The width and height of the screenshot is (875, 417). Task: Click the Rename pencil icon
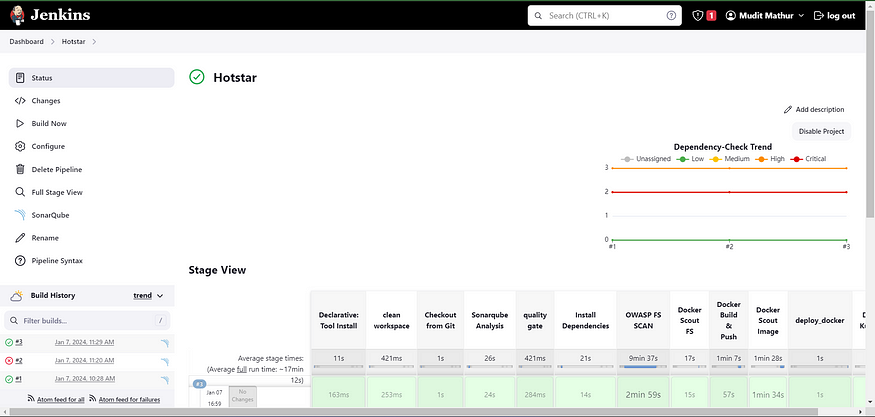(x=20, y=238)
